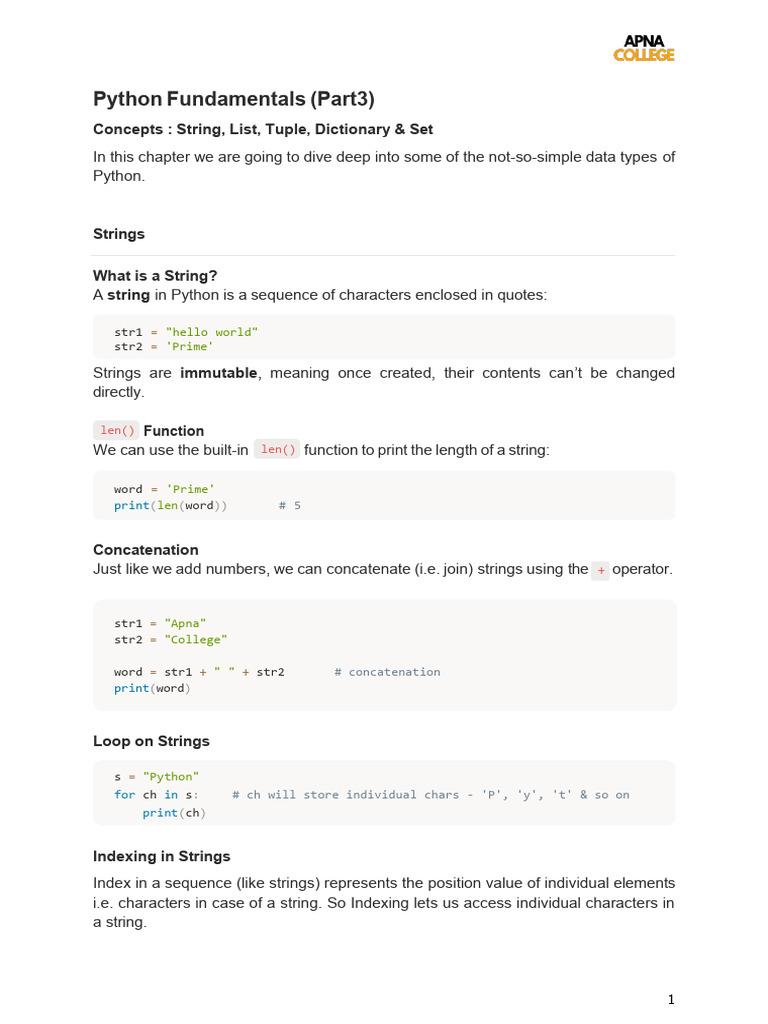Click the Apna College logo
This screenshot has width=768, height=1024.
click(x=643, y=48)
